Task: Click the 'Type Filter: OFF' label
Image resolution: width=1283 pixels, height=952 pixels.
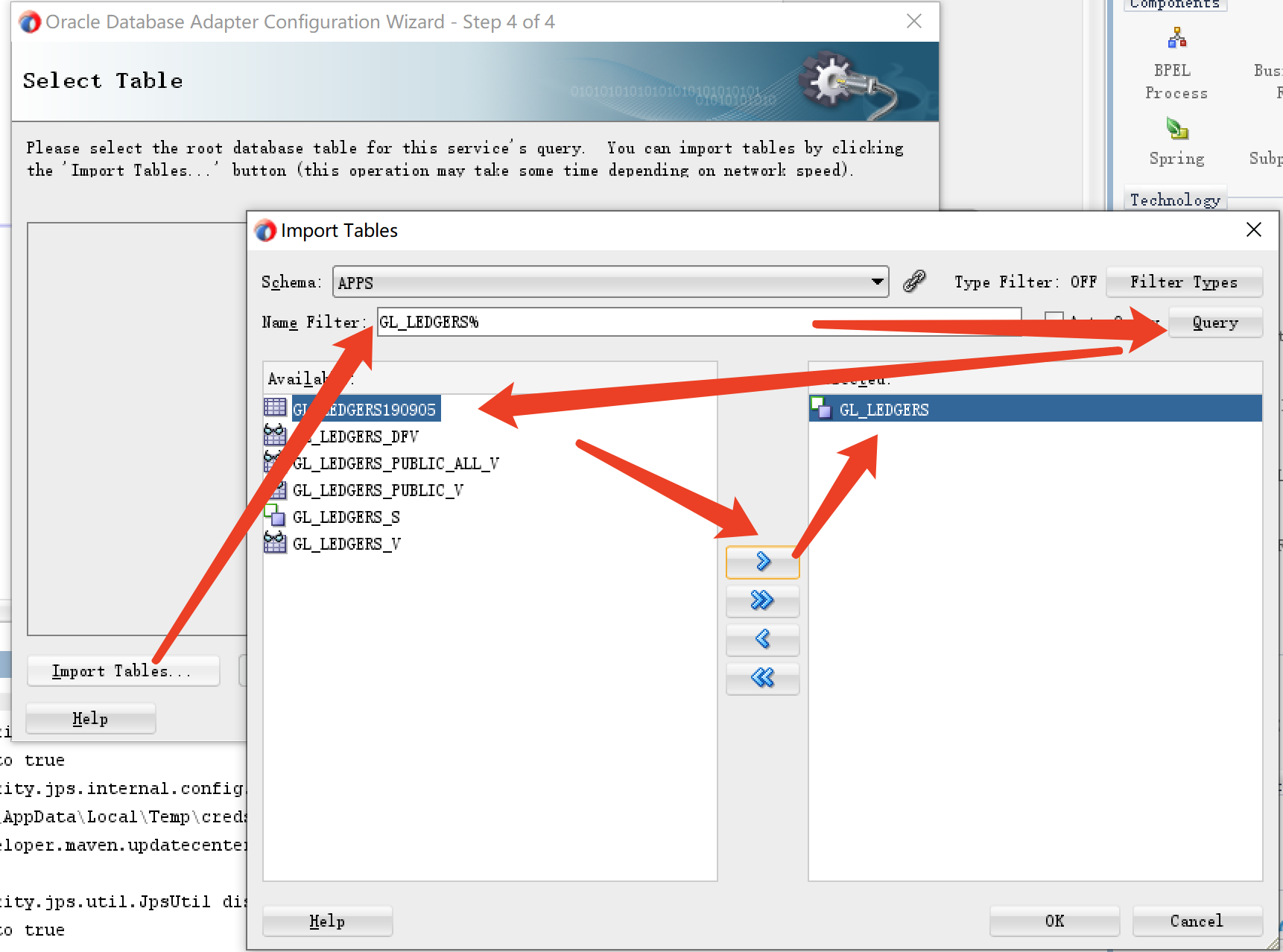Action: 1026,282
